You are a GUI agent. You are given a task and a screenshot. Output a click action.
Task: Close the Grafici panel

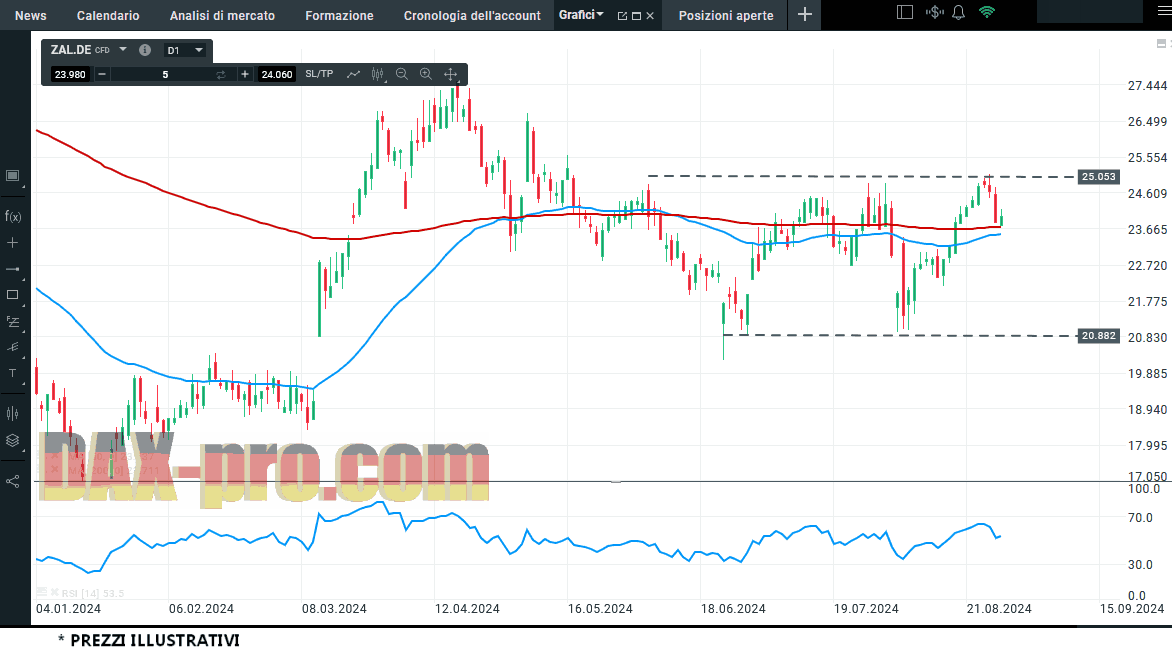click(650, 16)
